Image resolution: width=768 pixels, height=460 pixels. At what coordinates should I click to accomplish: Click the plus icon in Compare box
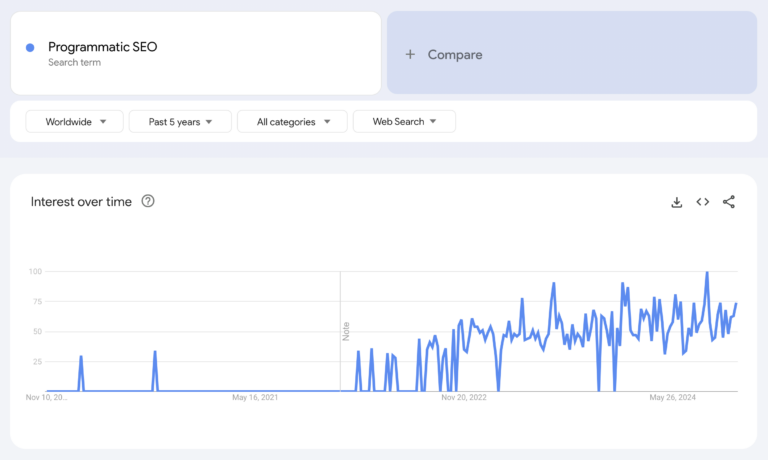(x=409, y=55)
